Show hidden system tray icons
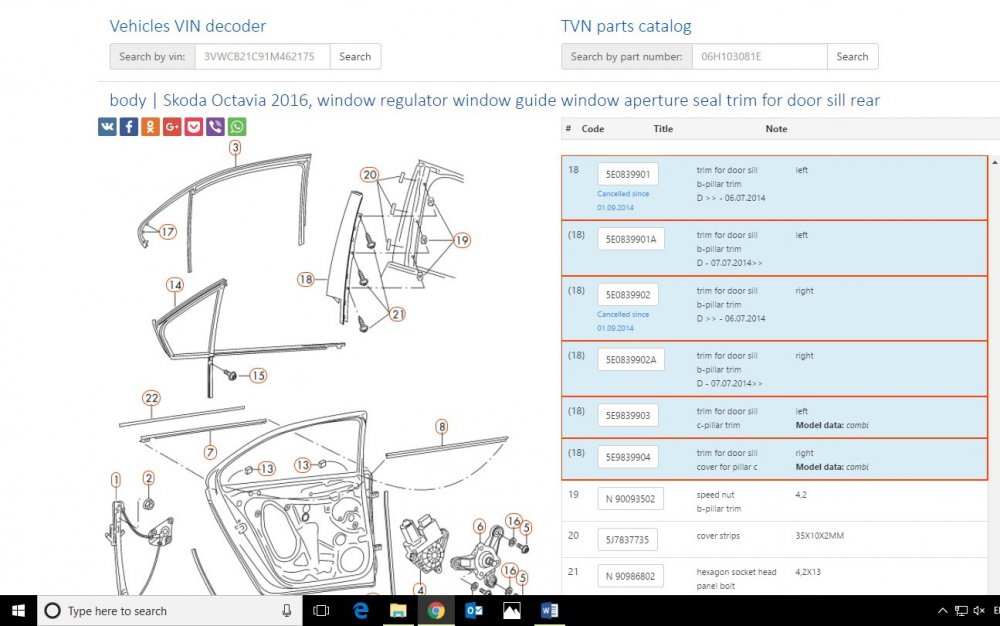Image resolution: width=1000 pixels, height=626 pixels. (x=943, y=611)
